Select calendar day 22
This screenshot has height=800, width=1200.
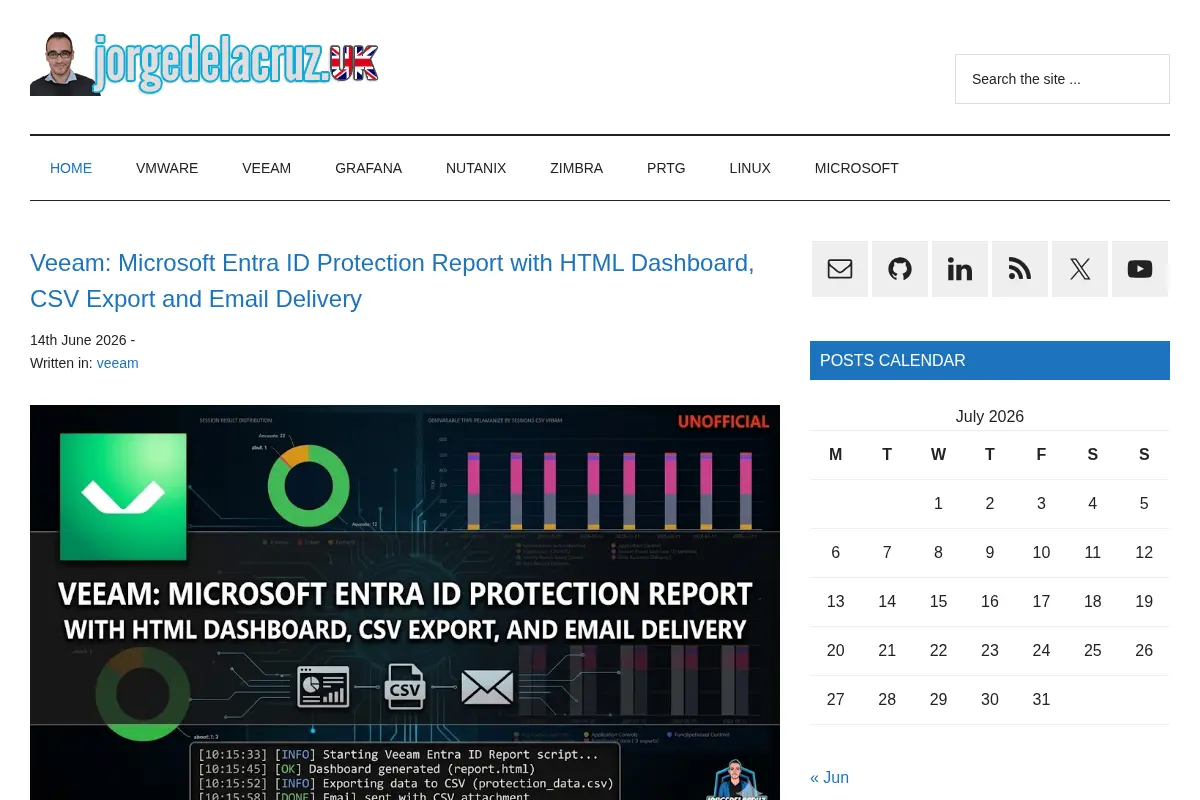(x=938, y=651)
